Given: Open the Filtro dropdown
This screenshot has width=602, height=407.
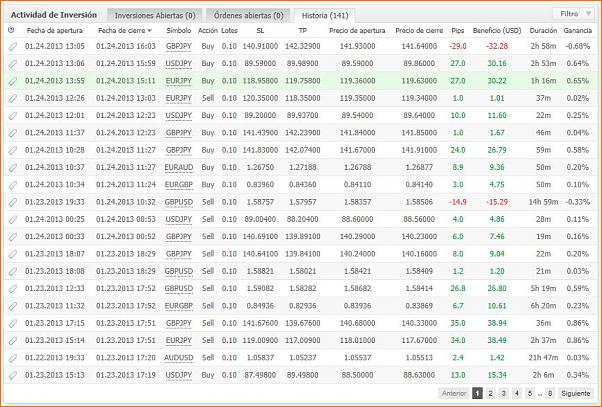Looking at the screenshot, I should click(x=575, y=14).
